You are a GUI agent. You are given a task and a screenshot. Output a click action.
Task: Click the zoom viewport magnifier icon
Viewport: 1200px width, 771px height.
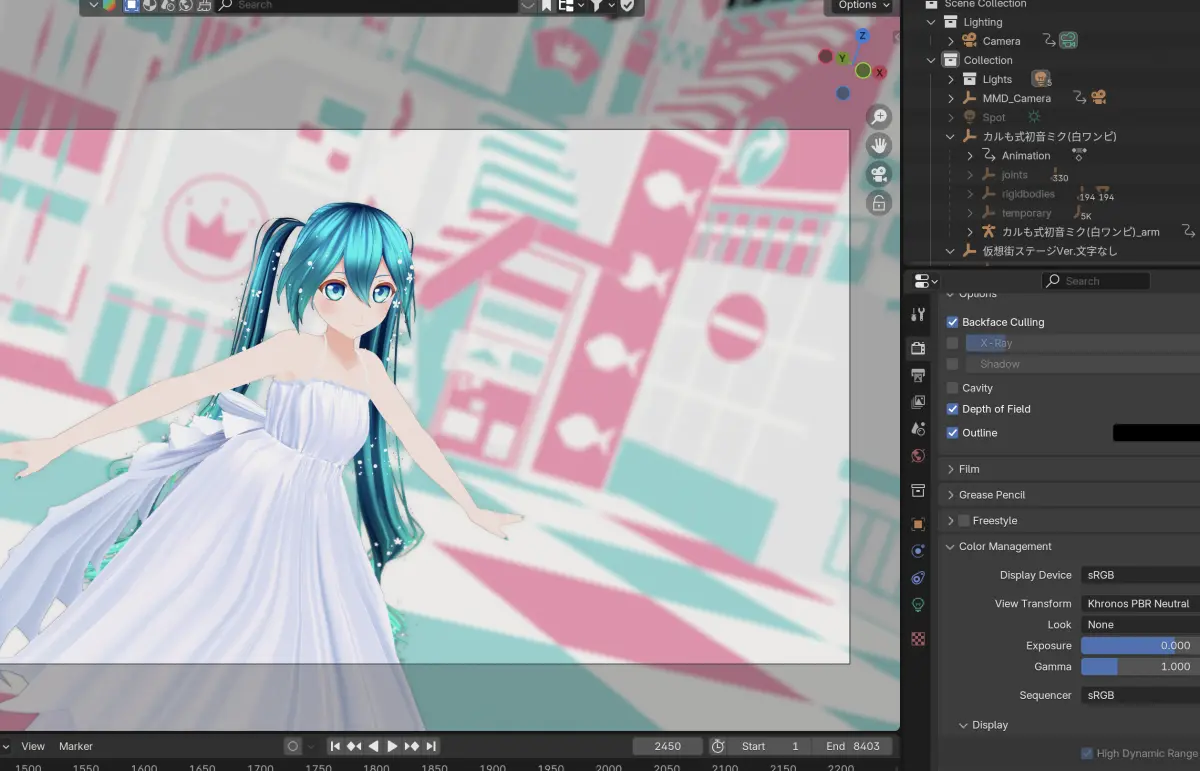[x=879, y=117]
